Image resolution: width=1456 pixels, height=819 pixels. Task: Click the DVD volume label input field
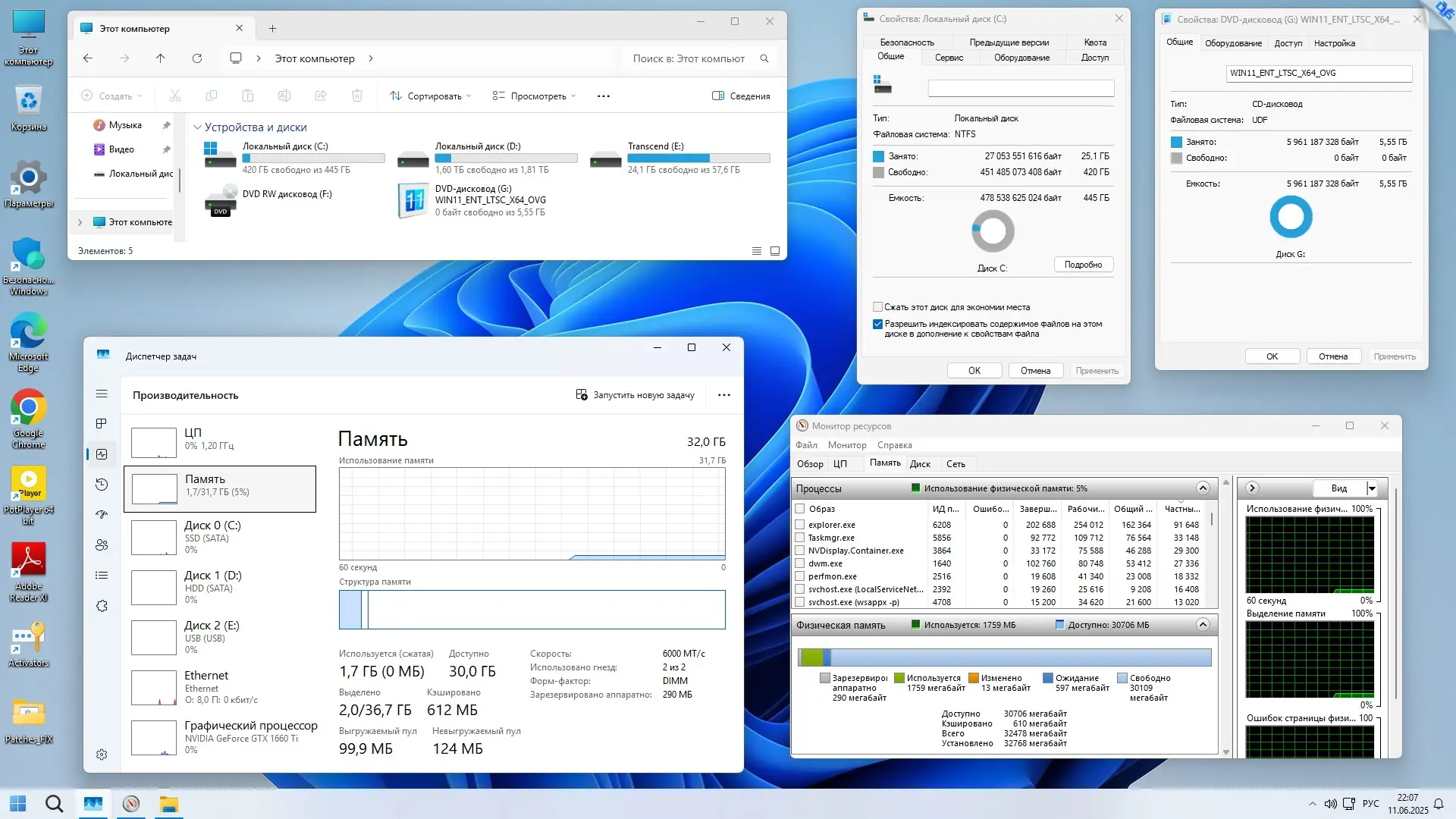click(1318, 74)
